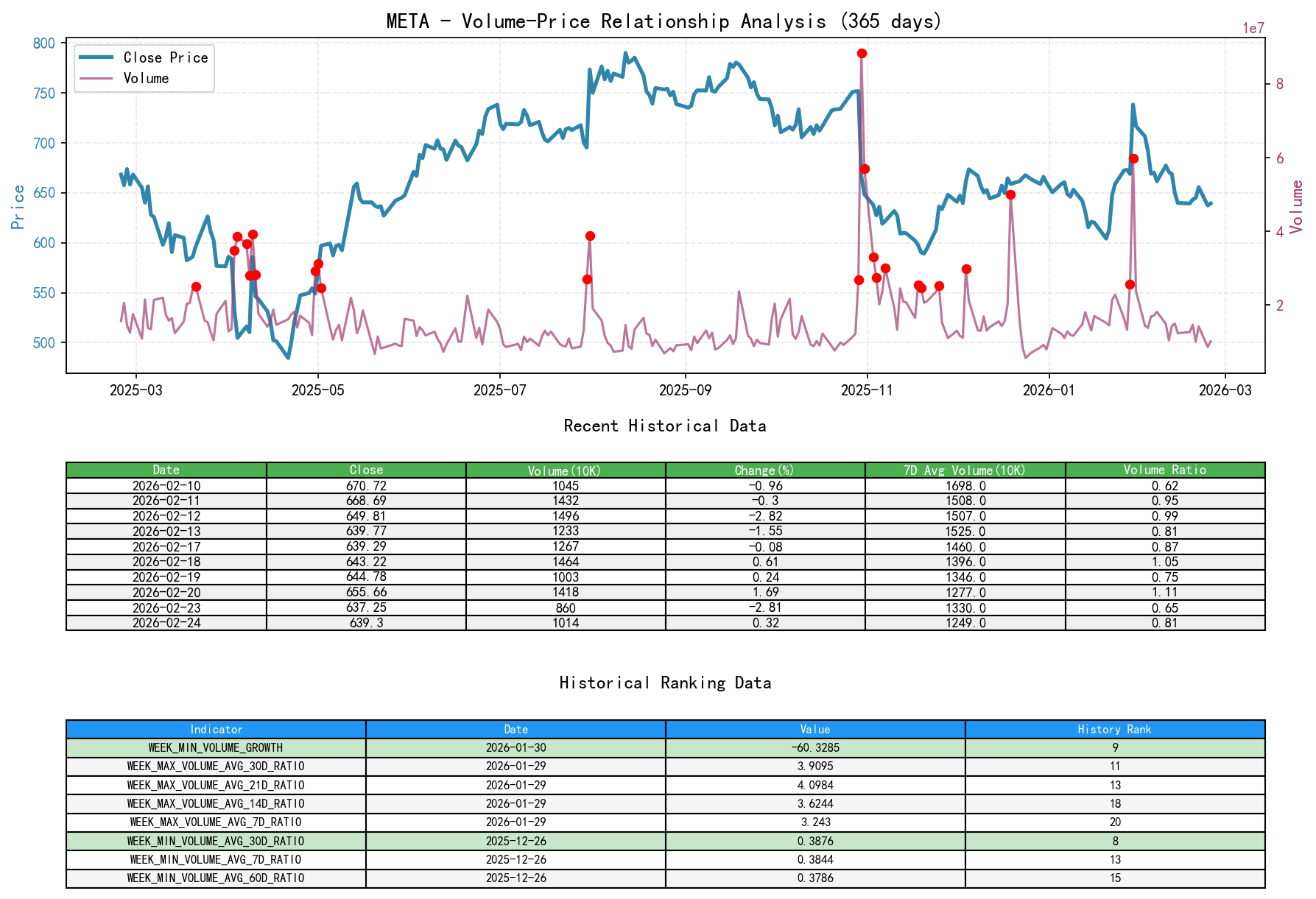Open the History Rank header dropdown

coord(1114,730)
